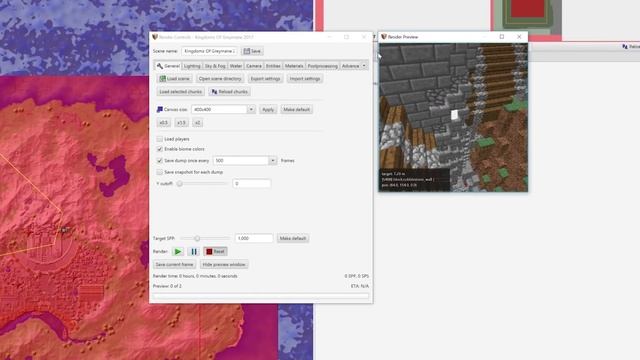The image size is (640, 360).
Task: Switch to the Advanced tab
Action: pyautogui.click(x=351, y=66)
